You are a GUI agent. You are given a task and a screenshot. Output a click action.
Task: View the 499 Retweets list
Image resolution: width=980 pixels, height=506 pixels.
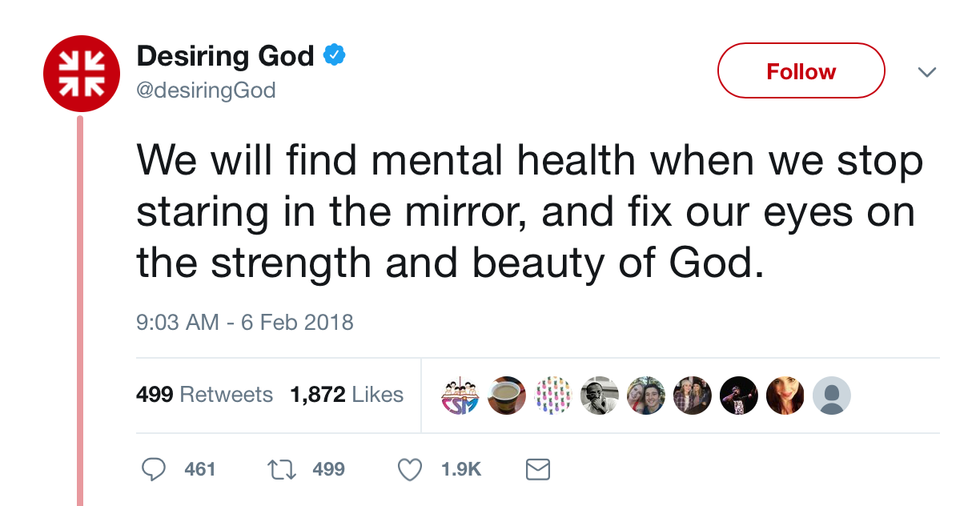click(204, 395)
